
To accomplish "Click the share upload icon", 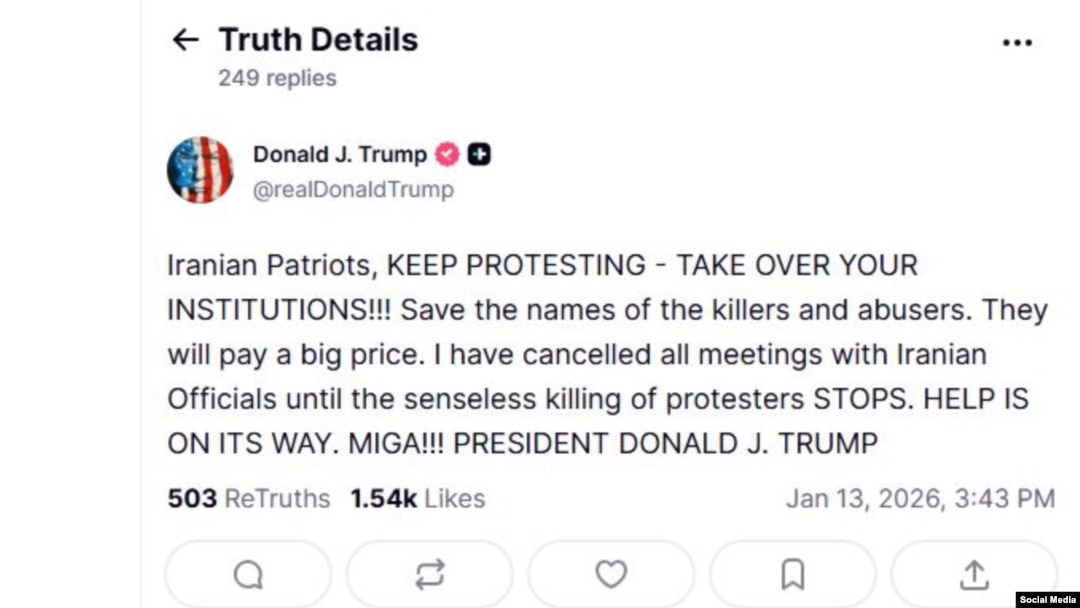I will coord(973,574).
